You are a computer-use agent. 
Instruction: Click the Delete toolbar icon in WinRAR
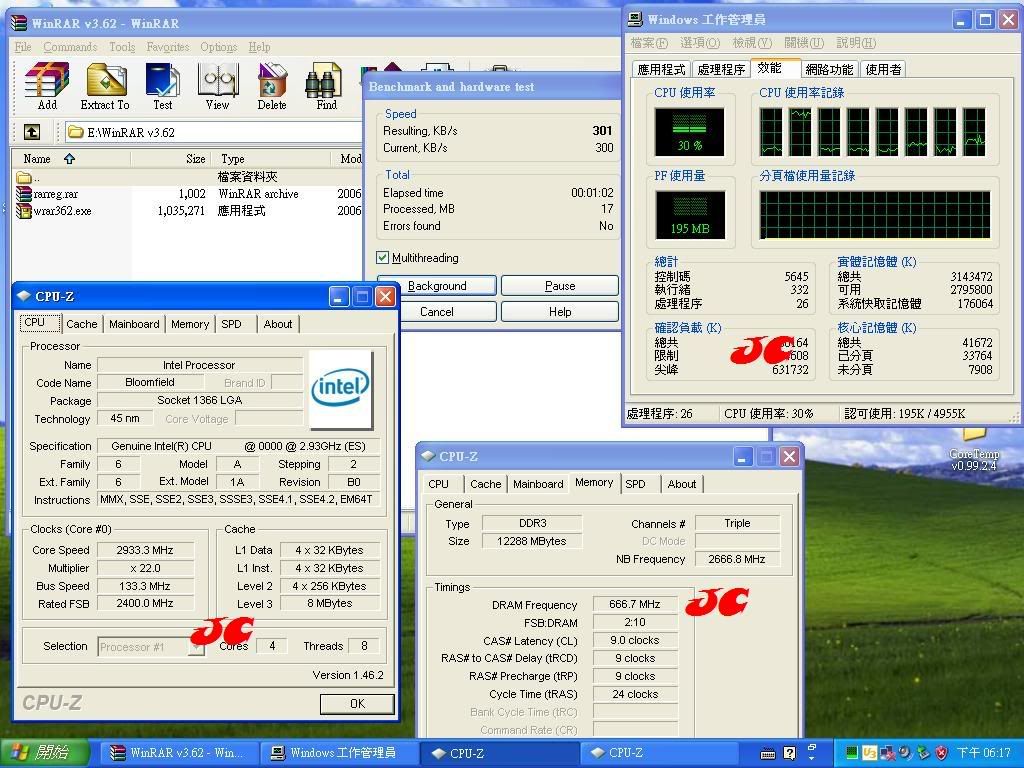point(272,81)
